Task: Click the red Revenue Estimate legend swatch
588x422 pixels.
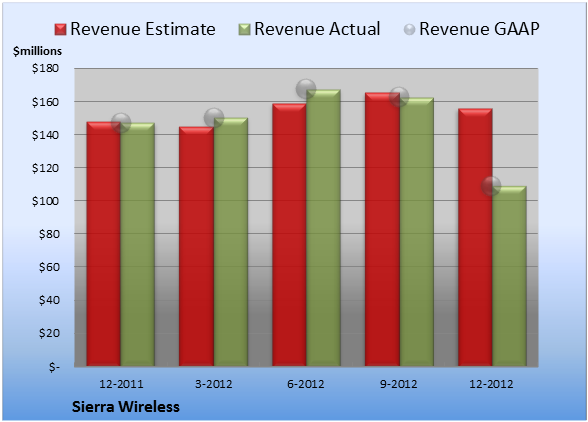Action: pos(60,30)
